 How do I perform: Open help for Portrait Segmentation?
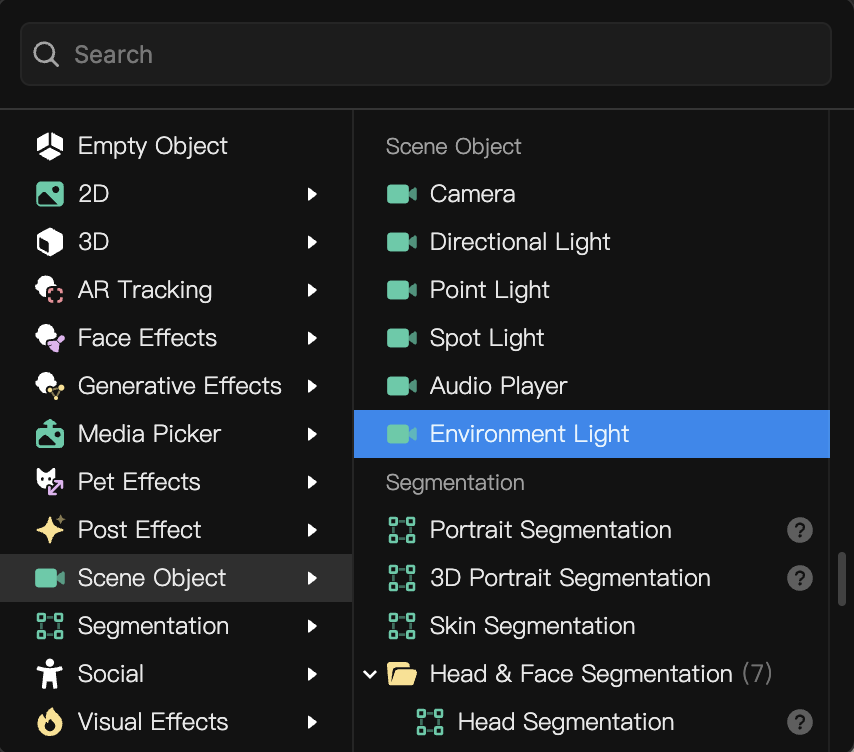[x=800, y=530]
